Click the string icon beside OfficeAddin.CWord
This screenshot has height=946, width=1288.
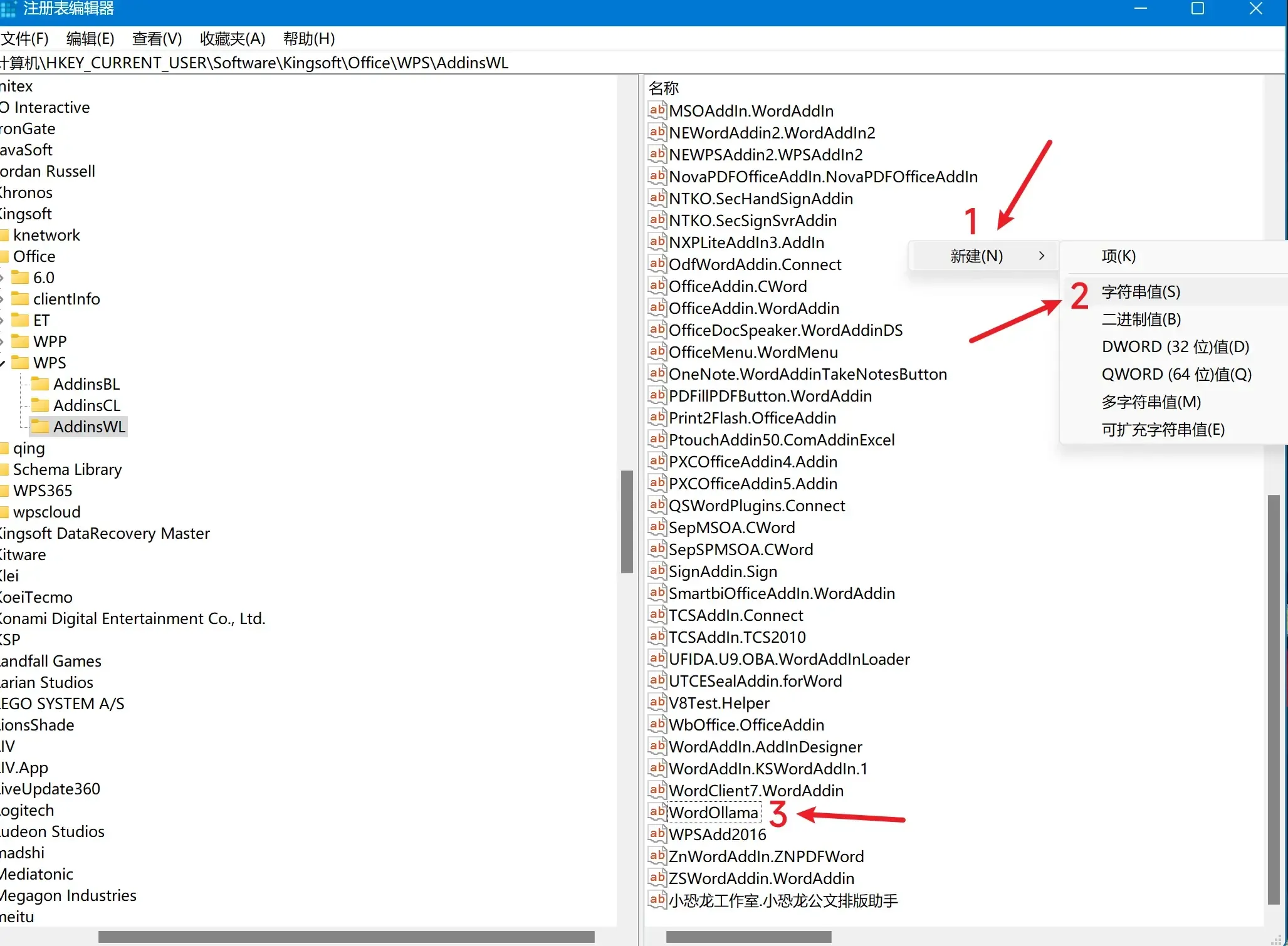pyautogui.click(x=657, y=286)
